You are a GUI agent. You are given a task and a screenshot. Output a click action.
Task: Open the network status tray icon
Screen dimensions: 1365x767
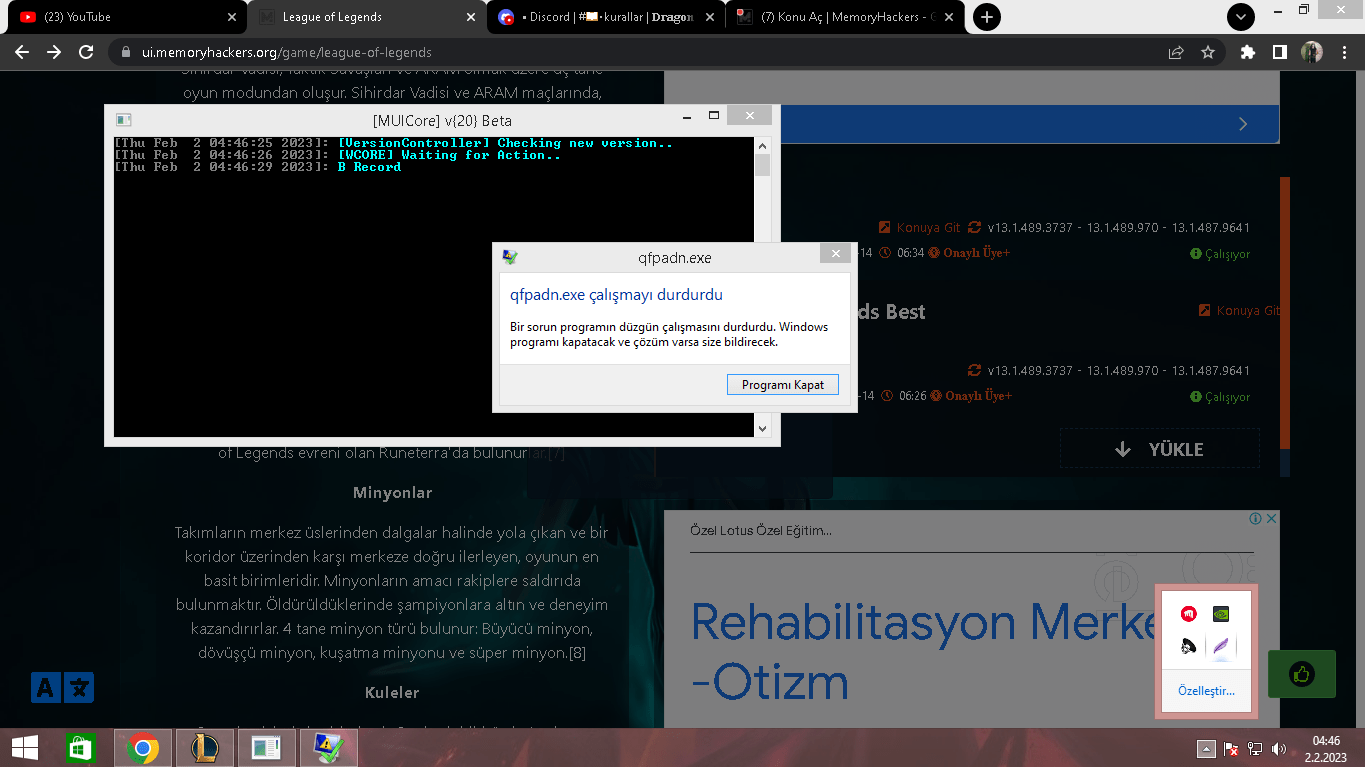[x=1256, y=749]
